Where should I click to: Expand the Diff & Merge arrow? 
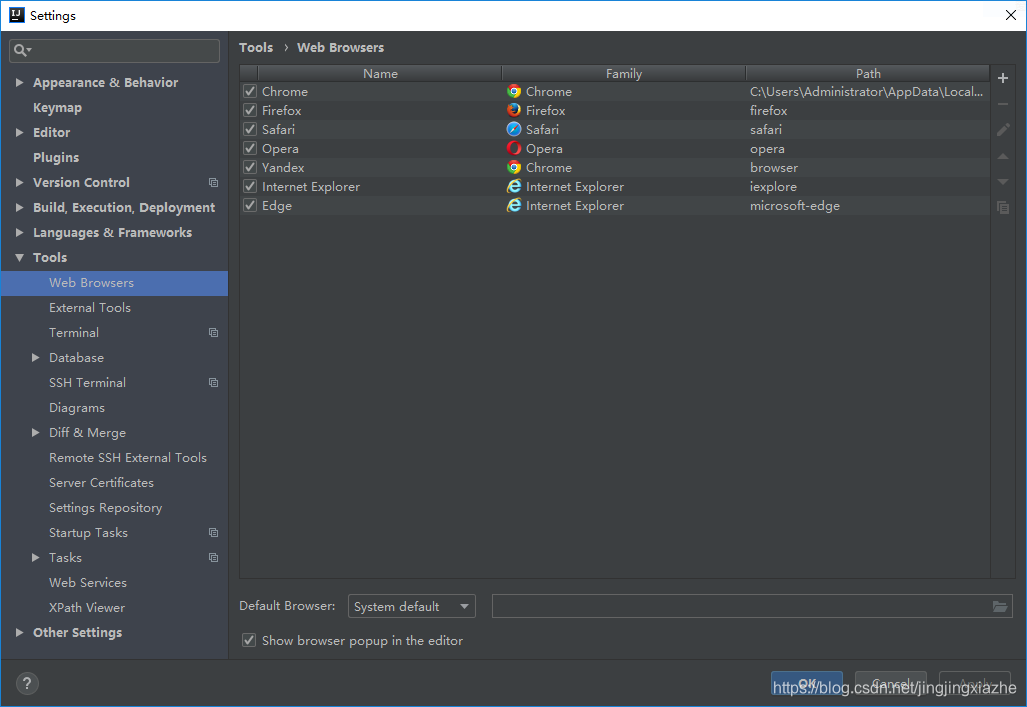(x=35, y=432)
